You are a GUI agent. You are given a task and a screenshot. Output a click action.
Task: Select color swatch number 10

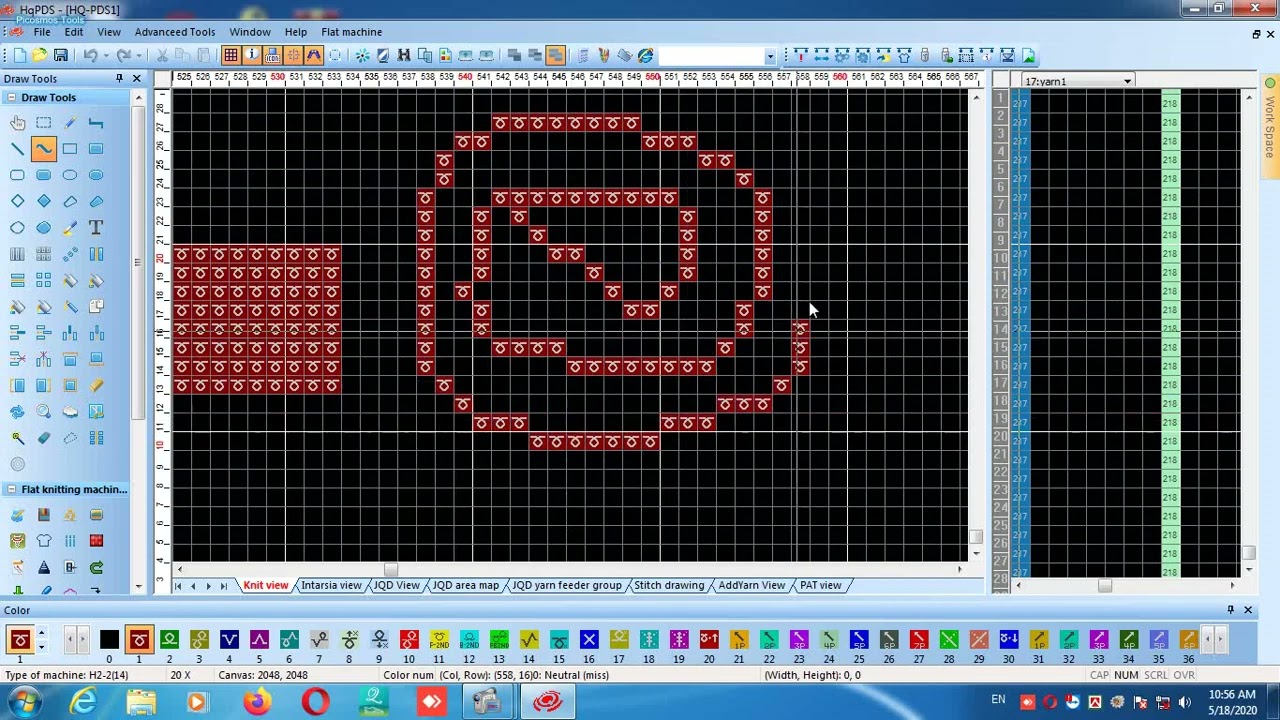click(x=409, y=640)
